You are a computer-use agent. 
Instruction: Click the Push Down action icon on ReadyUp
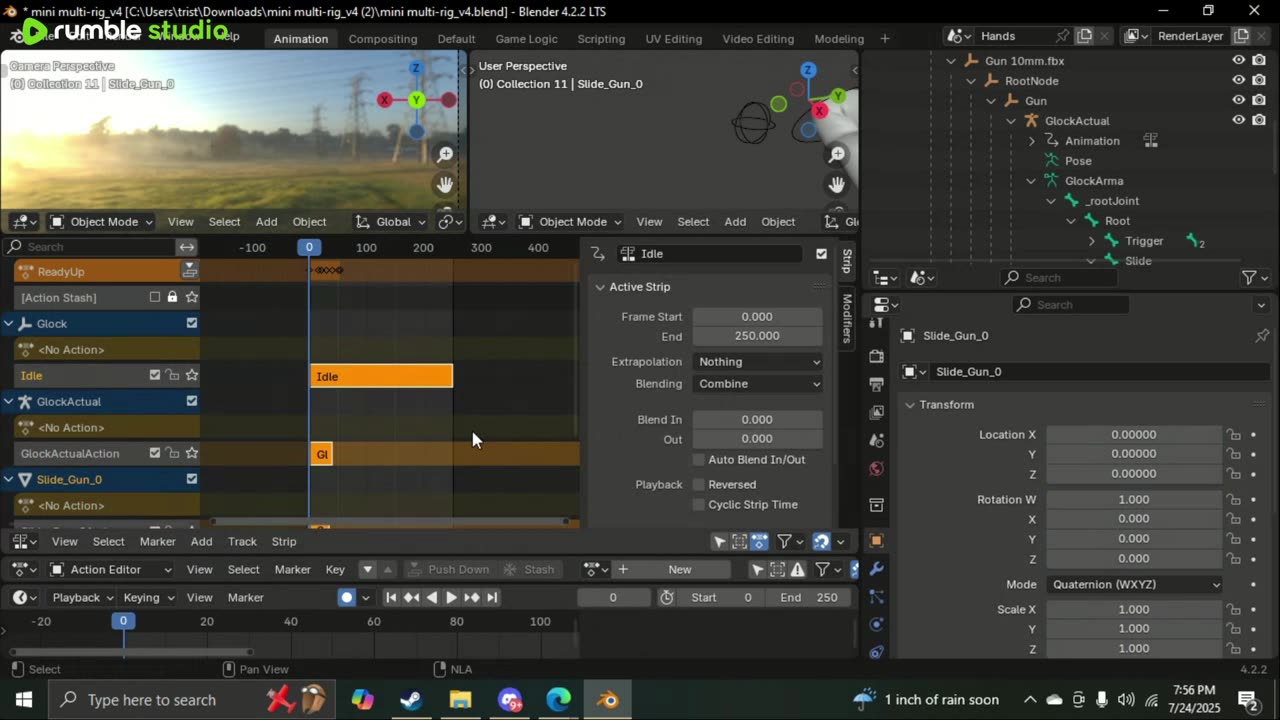pyautogui.click(x=188, y=271)
